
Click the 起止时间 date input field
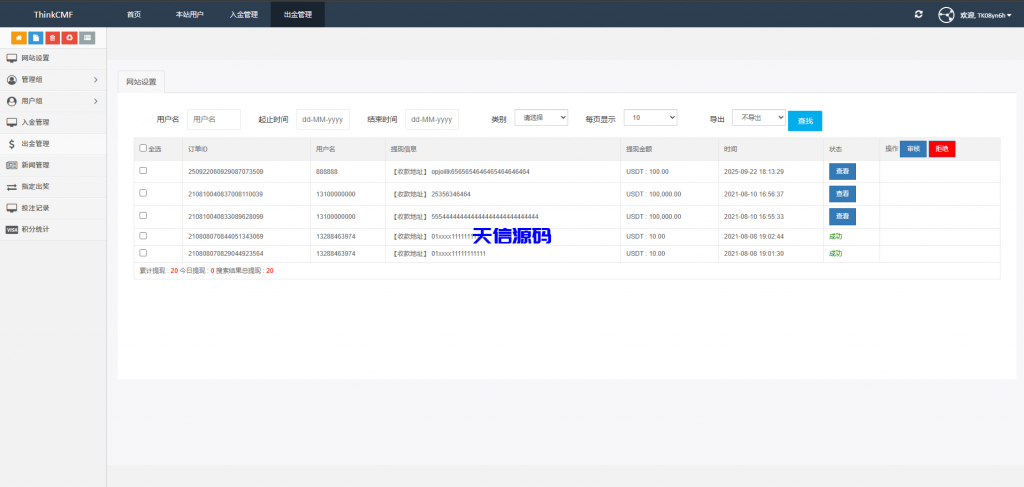click(323, 119)
